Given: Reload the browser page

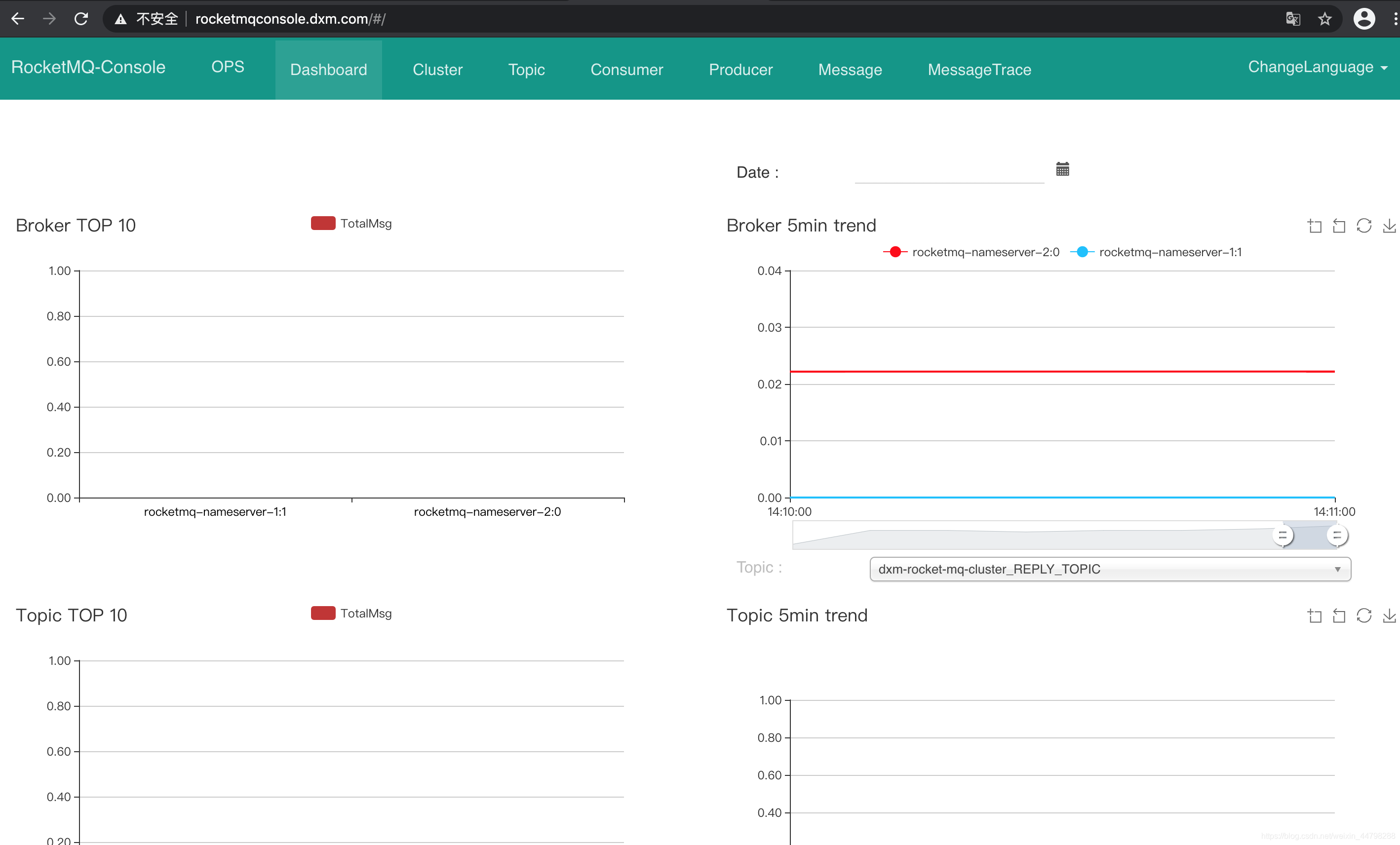Looking at the screenshot, I should tap(81, 19).
